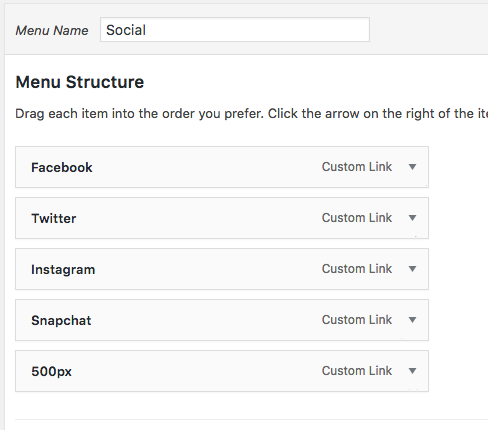488x430 pixels.
Task: Click the drag-order instruction text
Action: [251, 114]
